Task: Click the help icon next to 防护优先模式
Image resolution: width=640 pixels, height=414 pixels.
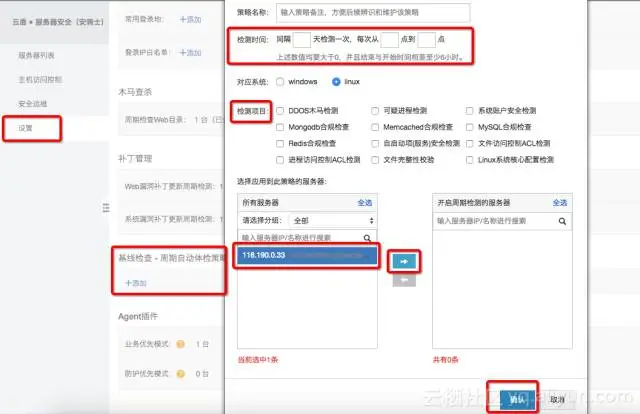Action: [x=180, y=374]
